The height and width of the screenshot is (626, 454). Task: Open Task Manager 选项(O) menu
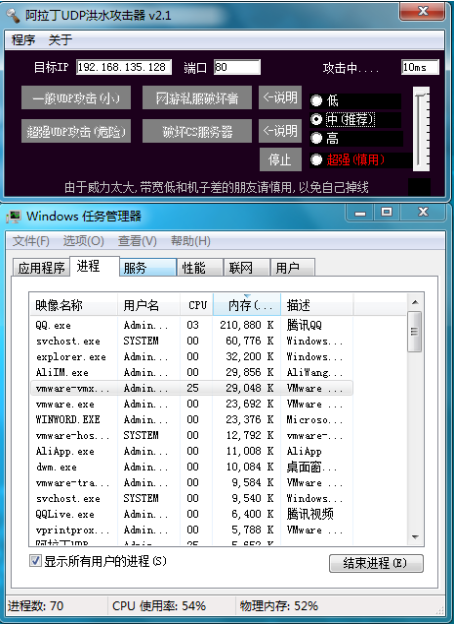83,241
